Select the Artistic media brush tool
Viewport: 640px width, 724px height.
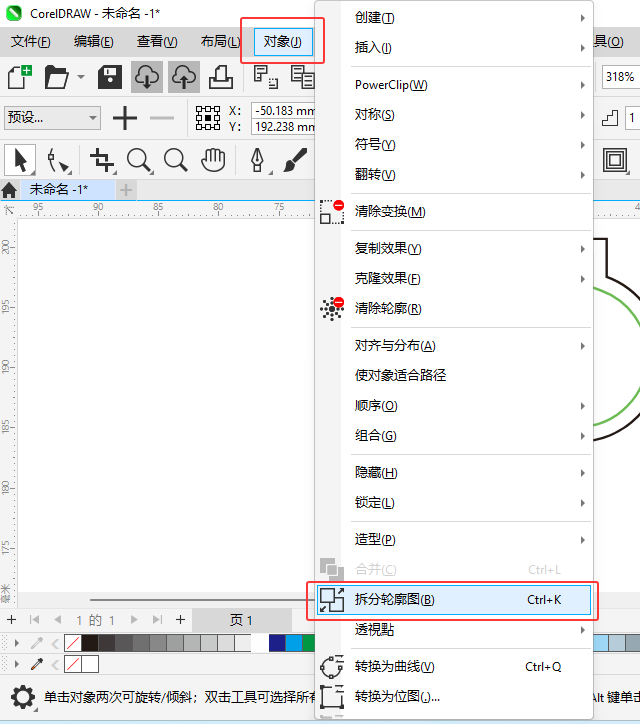tap(295, 160)
